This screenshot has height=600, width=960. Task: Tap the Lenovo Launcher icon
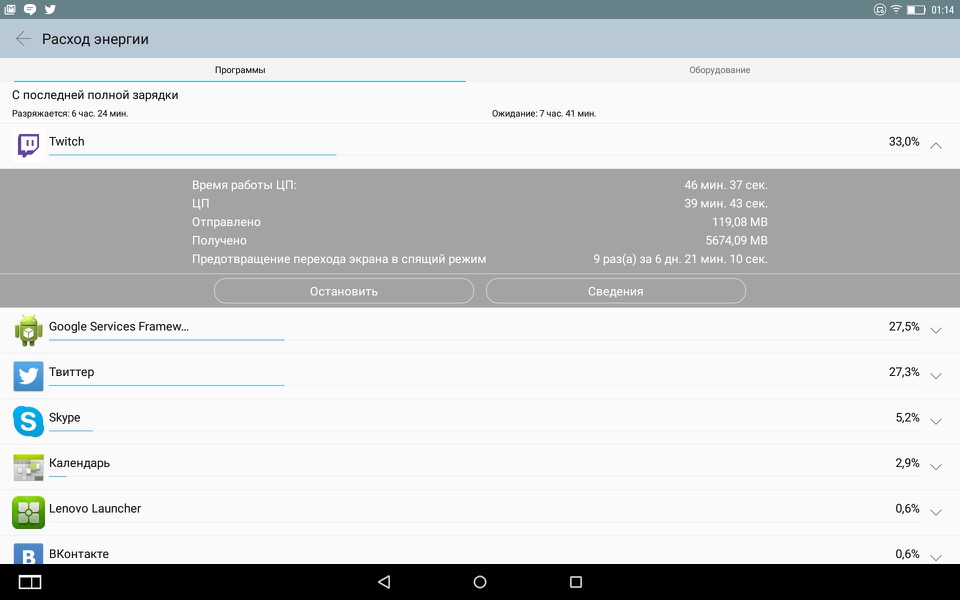click(28, 512)
